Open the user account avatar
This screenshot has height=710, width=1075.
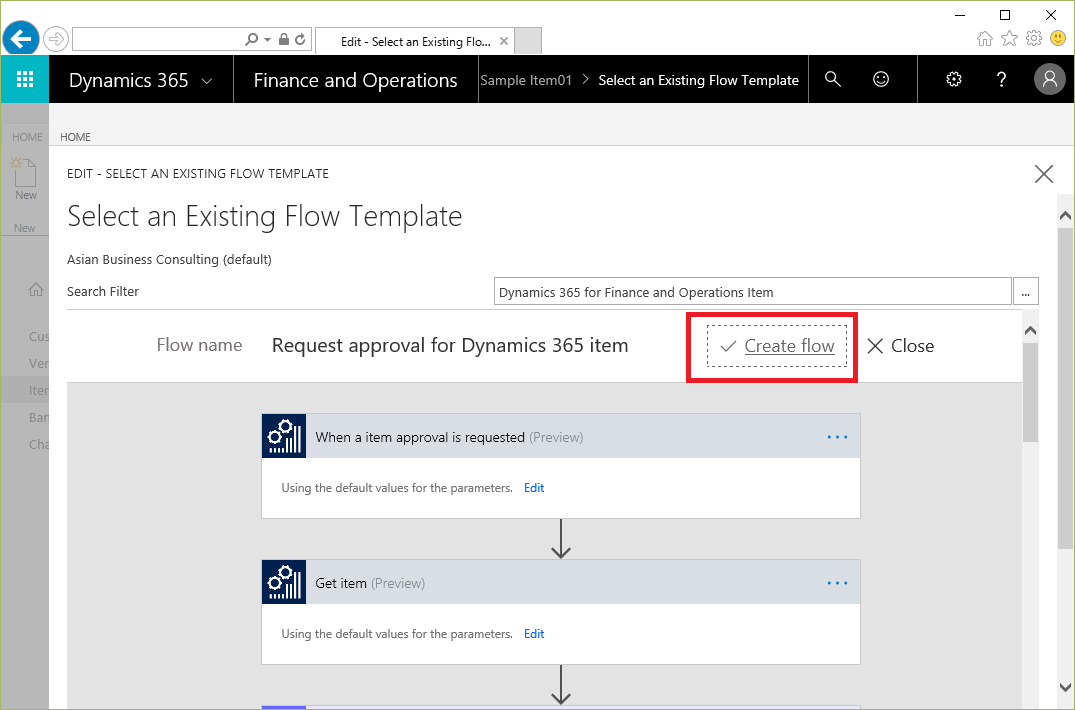coord(1050,79)
